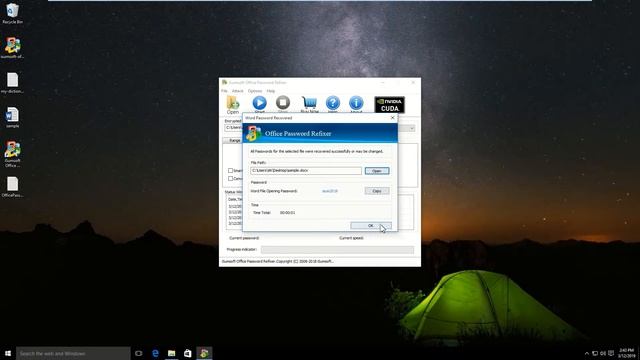
Task: Toggle the Smart checkbox in main window
Action: 231,171
